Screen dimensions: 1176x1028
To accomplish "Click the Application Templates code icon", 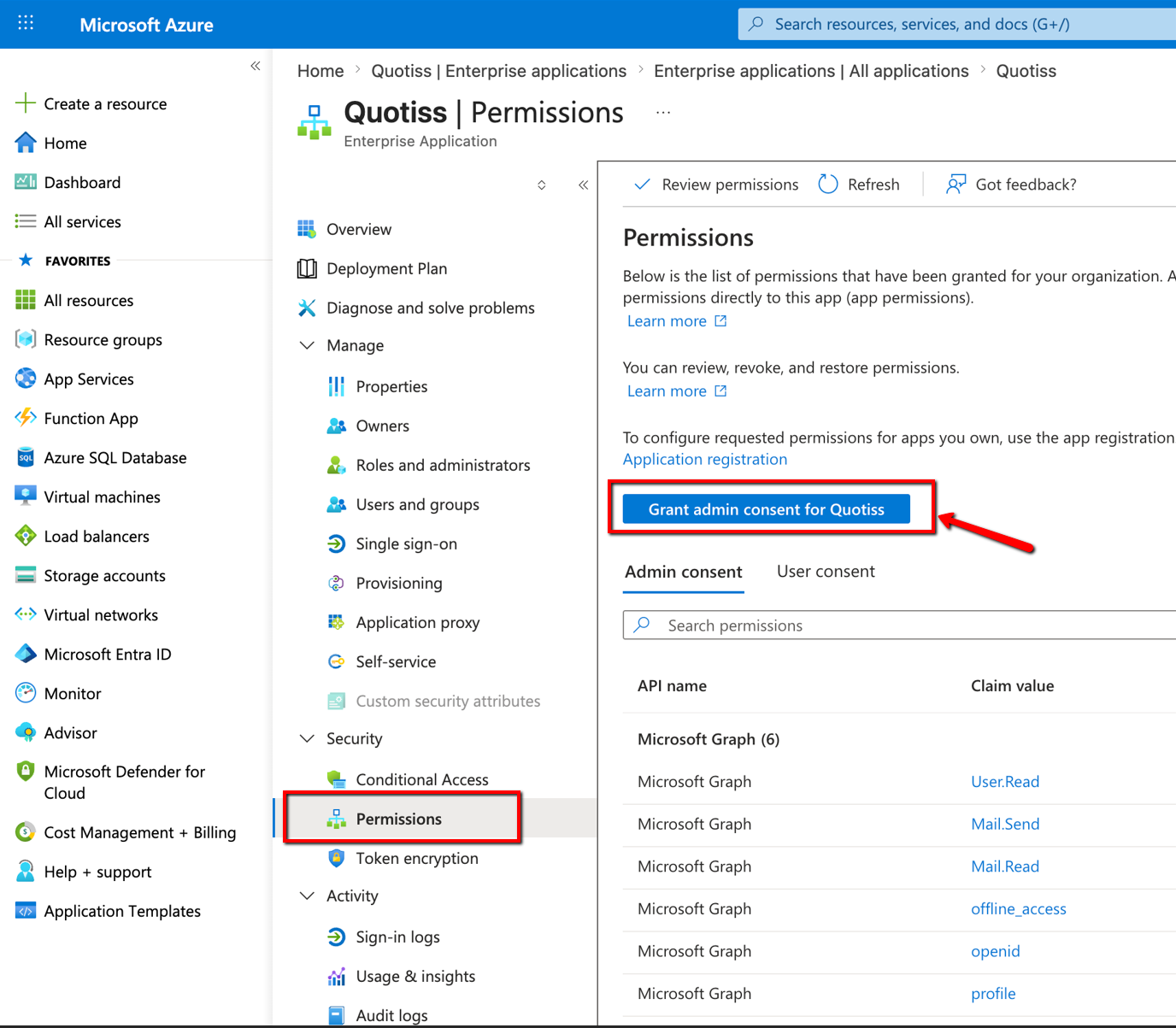I will click(26, 911).
